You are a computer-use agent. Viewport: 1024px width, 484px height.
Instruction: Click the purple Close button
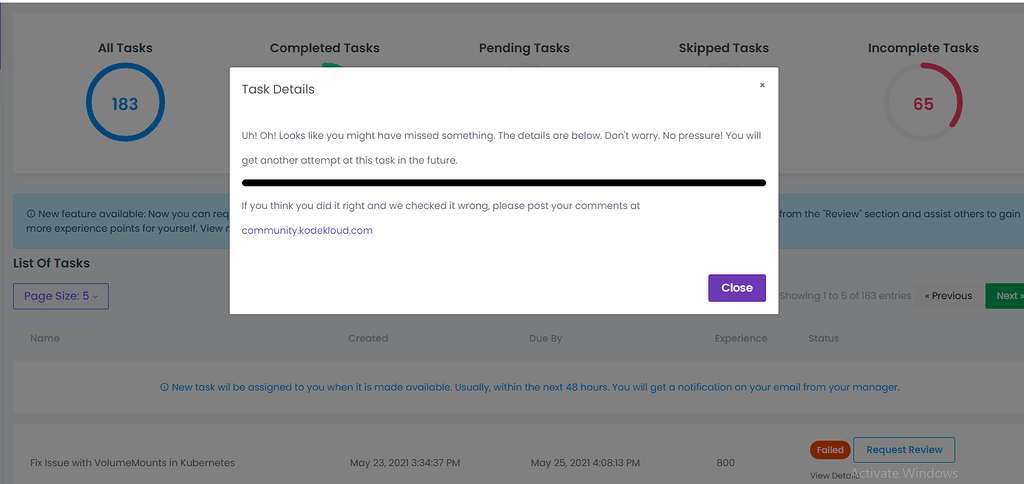(x=736, y=288)
